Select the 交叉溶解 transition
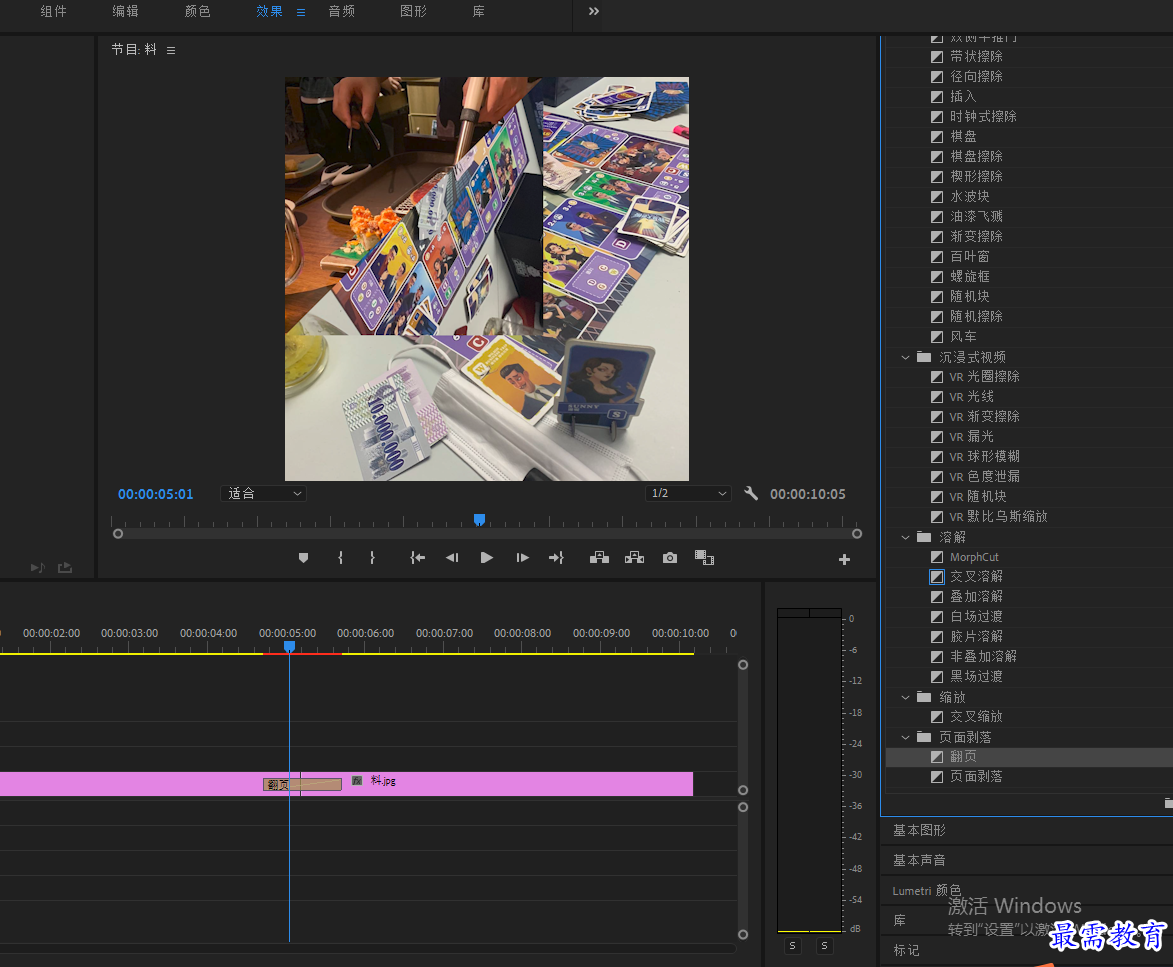Image resolution: width=1173 pixels, height=967 pixels. pos(976,577)
